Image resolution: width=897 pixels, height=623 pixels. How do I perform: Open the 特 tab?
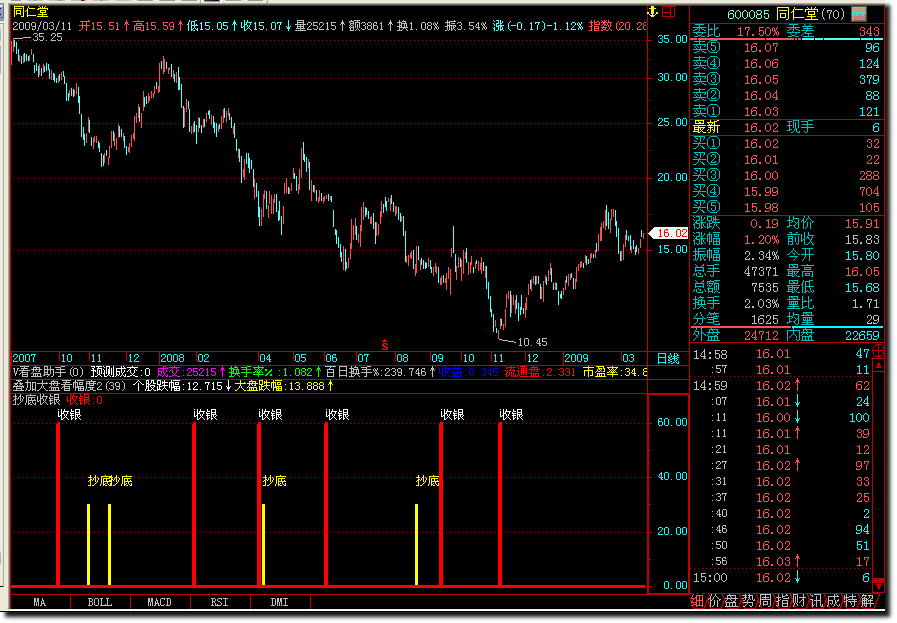[851, 601]
